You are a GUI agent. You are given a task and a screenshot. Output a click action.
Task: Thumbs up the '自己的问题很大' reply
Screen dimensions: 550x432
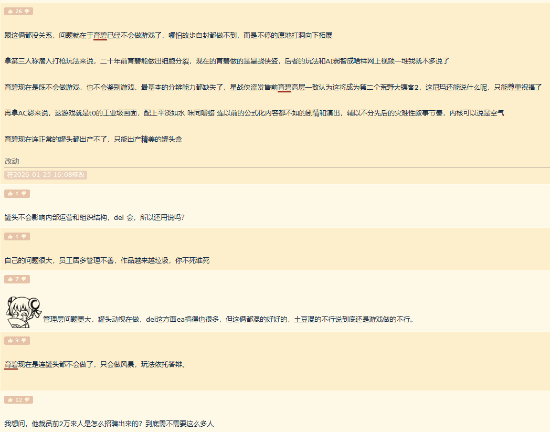(11, 236)
